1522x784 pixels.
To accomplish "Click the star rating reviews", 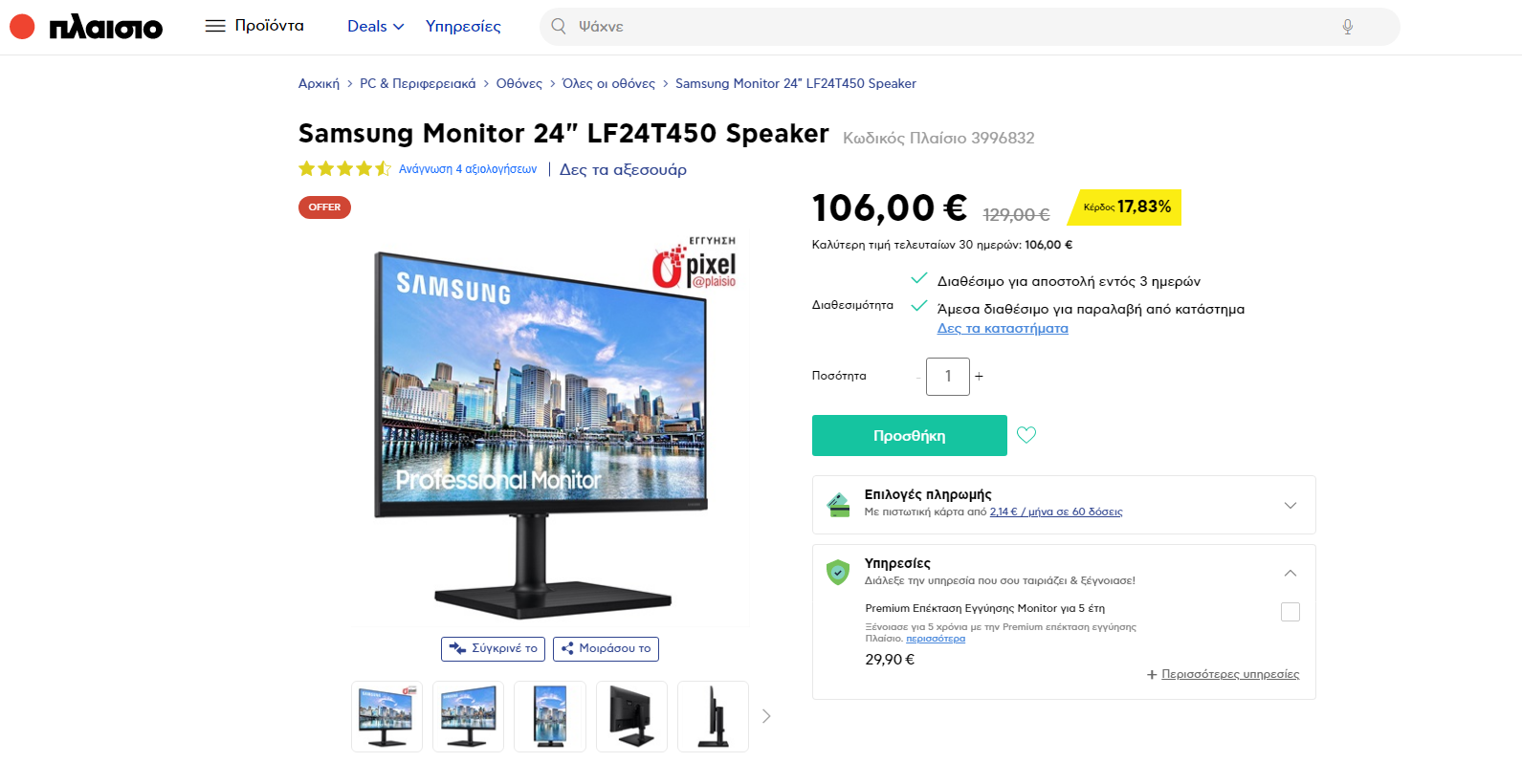I will click(345, 169).
